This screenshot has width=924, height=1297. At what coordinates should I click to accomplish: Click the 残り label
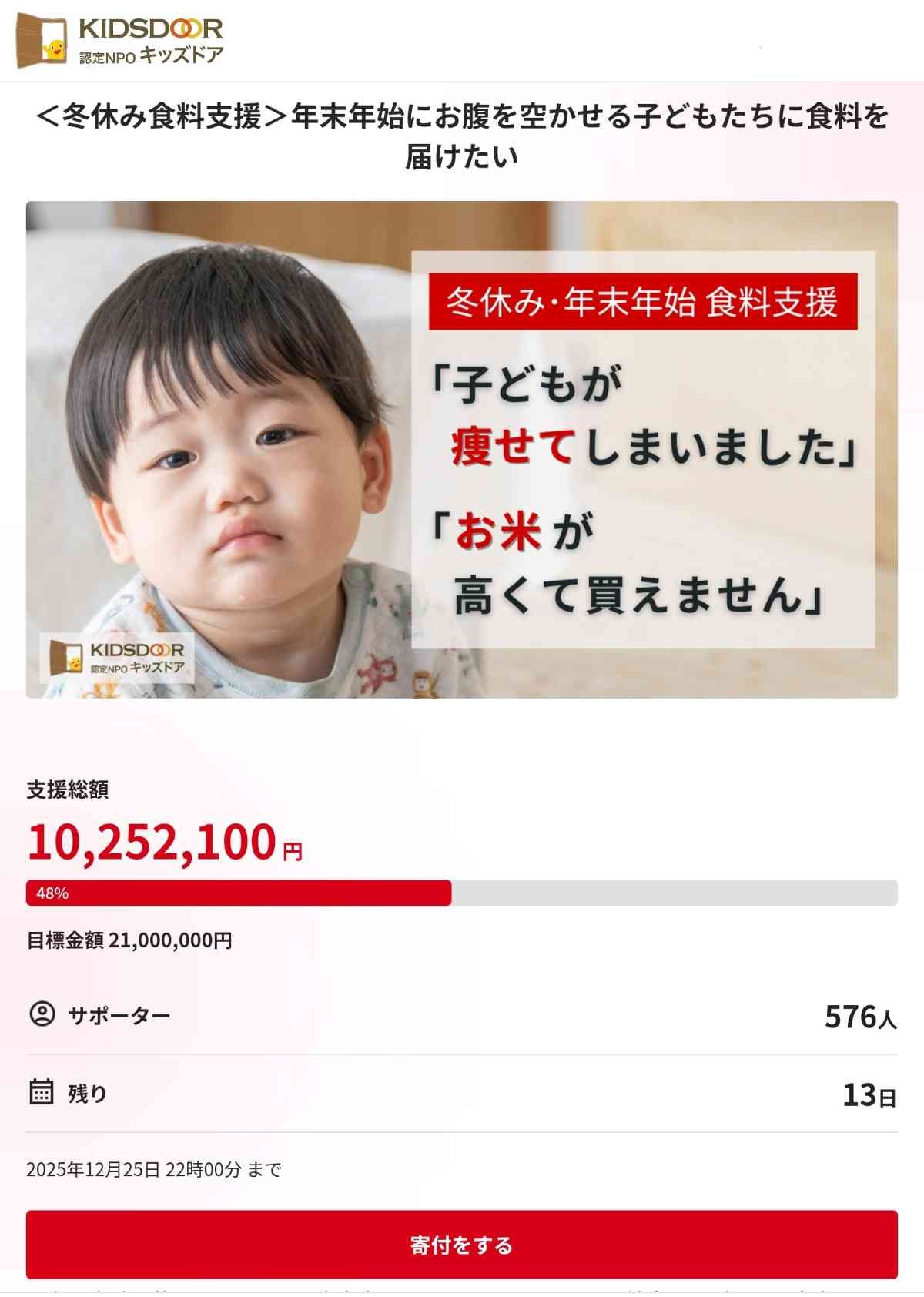click(87, 1094)
